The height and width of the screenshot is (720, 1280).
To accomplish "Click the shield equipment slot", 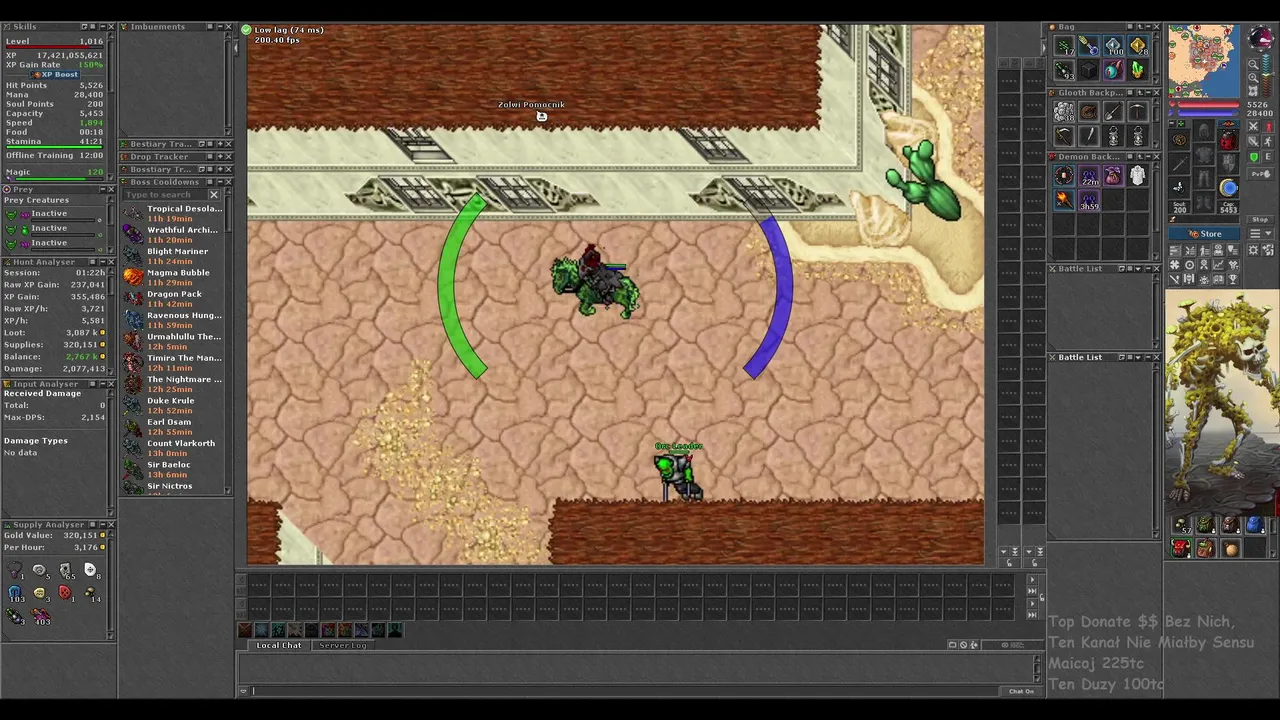I will (1228, 163).
